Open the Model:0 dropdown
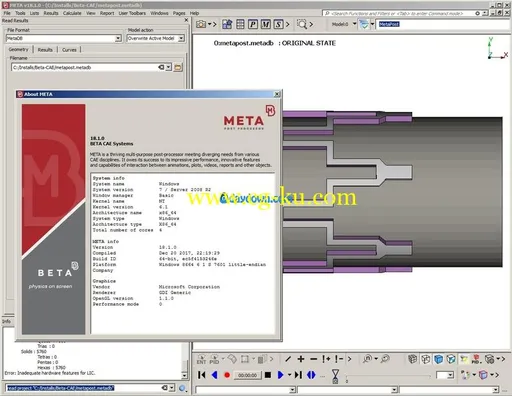 tap(354, 24)
